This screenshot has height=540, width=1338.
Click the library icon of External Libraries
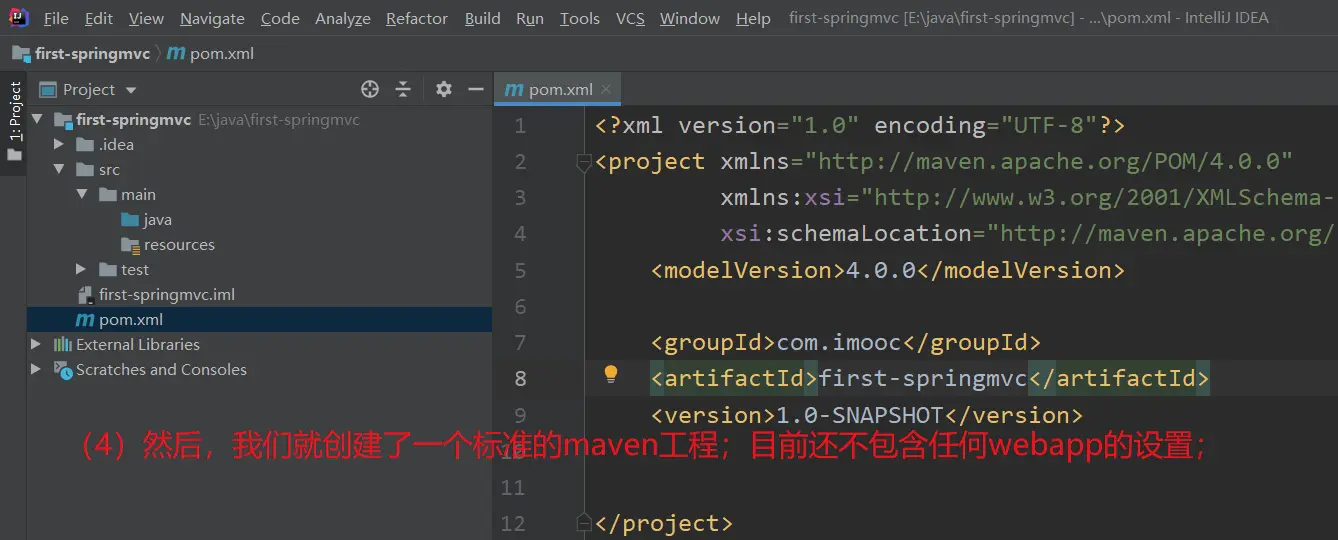63,345
